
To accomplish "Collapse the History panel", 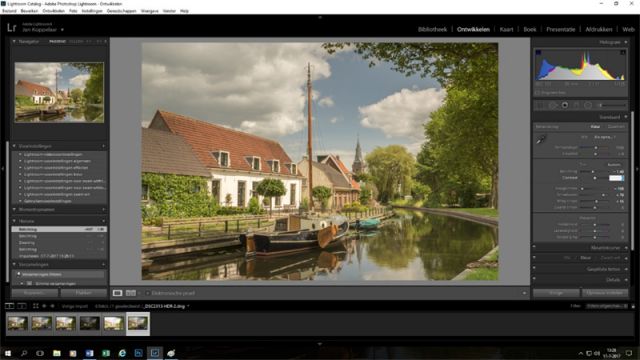I will [x=14, y=221].
